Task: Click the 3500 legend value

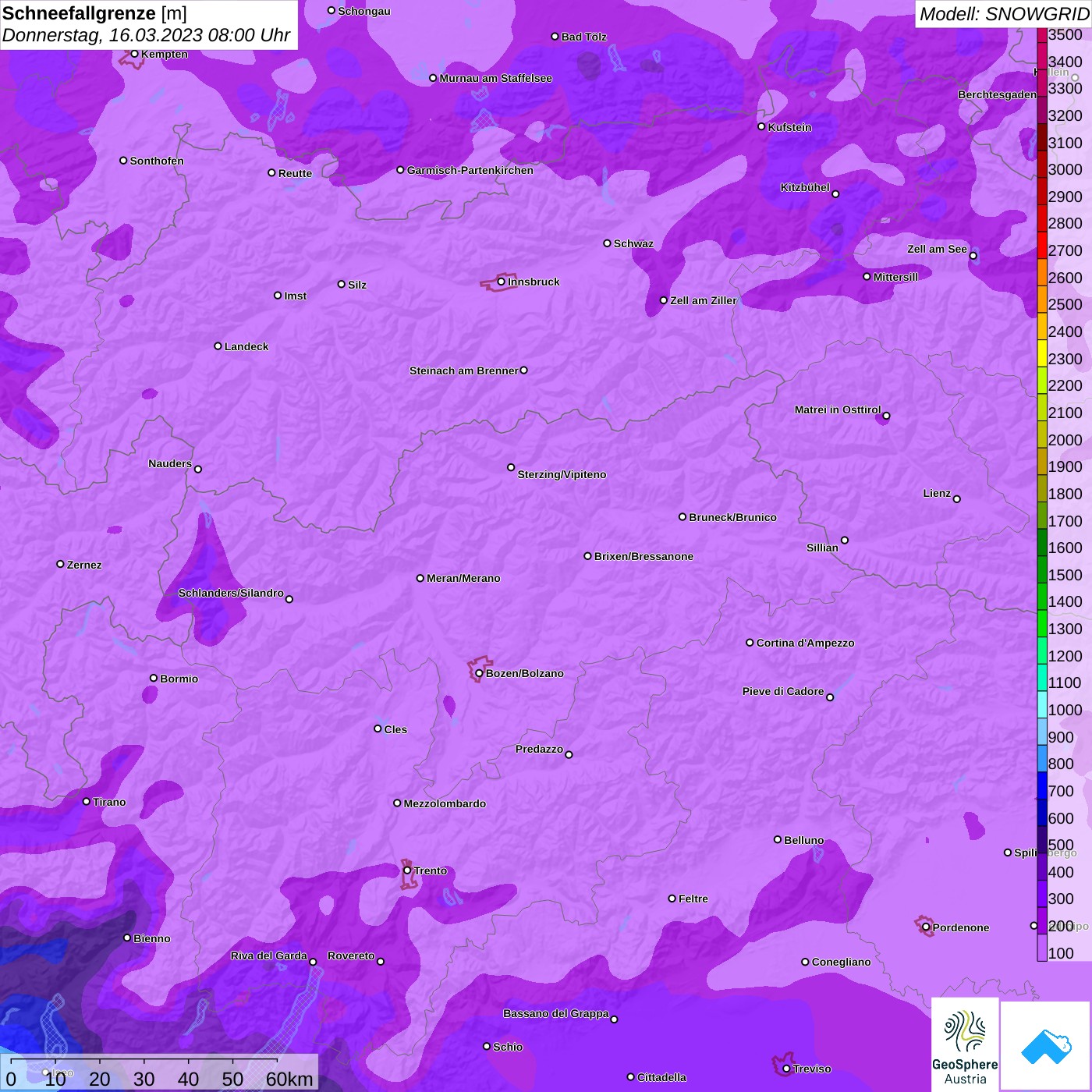Action: point(1065,34)
